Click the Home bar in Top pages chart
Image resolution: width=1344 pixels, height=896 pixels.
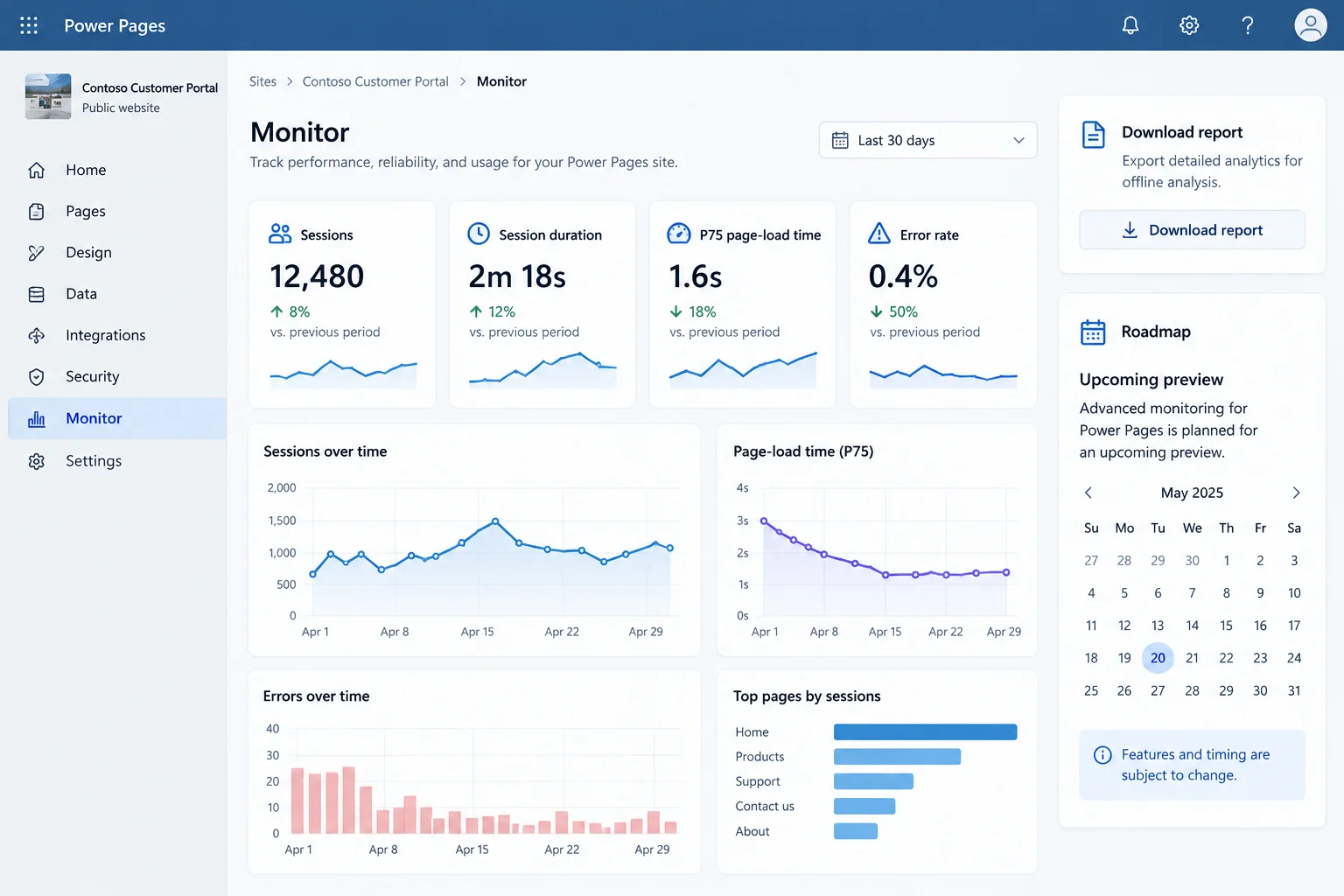coord(926,732)
